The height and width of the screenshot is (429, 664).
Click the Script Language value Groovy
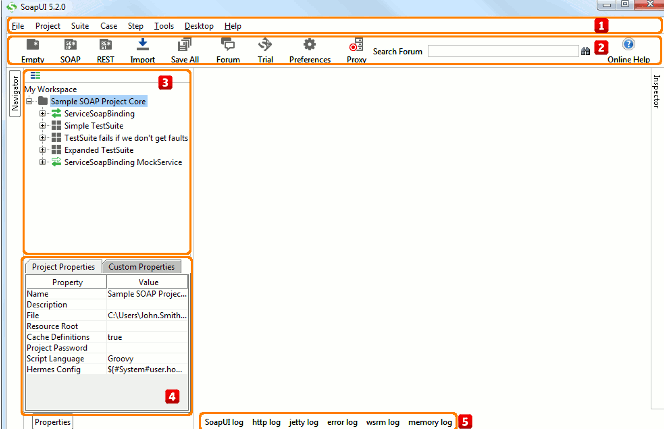pos(147,358)
